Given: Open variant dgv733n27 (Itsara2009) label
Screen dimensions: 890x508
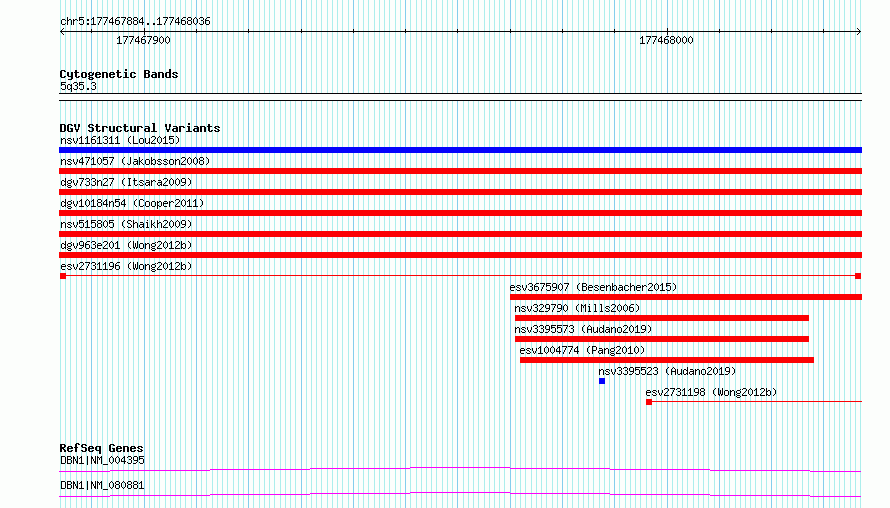Looking at the screenshot, I should 126,182.
